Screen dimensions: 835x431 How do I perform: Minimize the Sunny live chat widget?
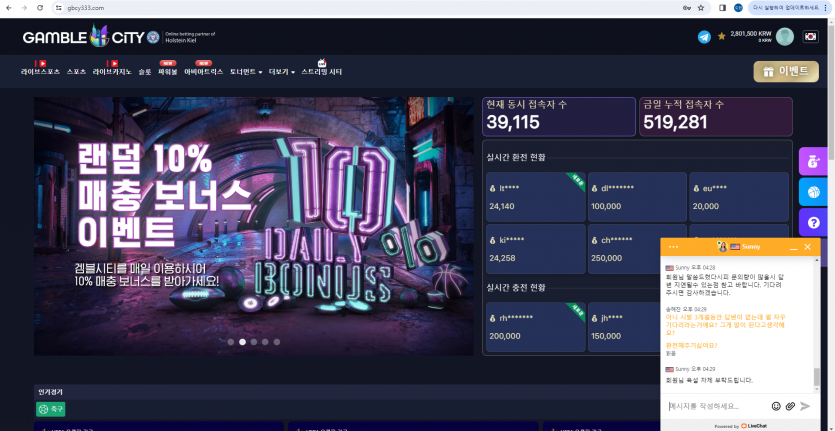[793, 247]
